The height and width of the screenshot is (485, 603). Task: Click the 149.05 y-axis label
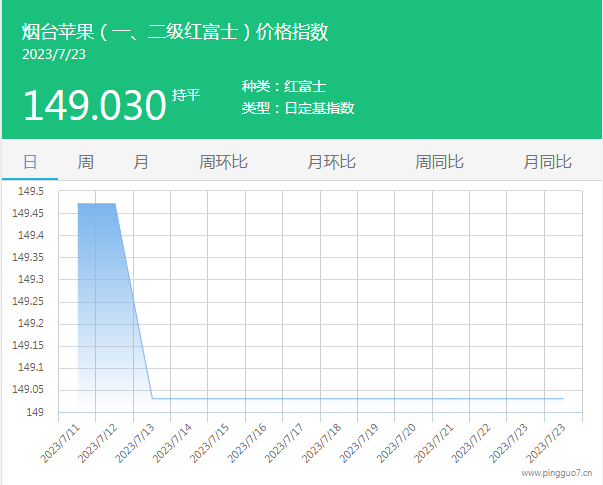[26, 390]
